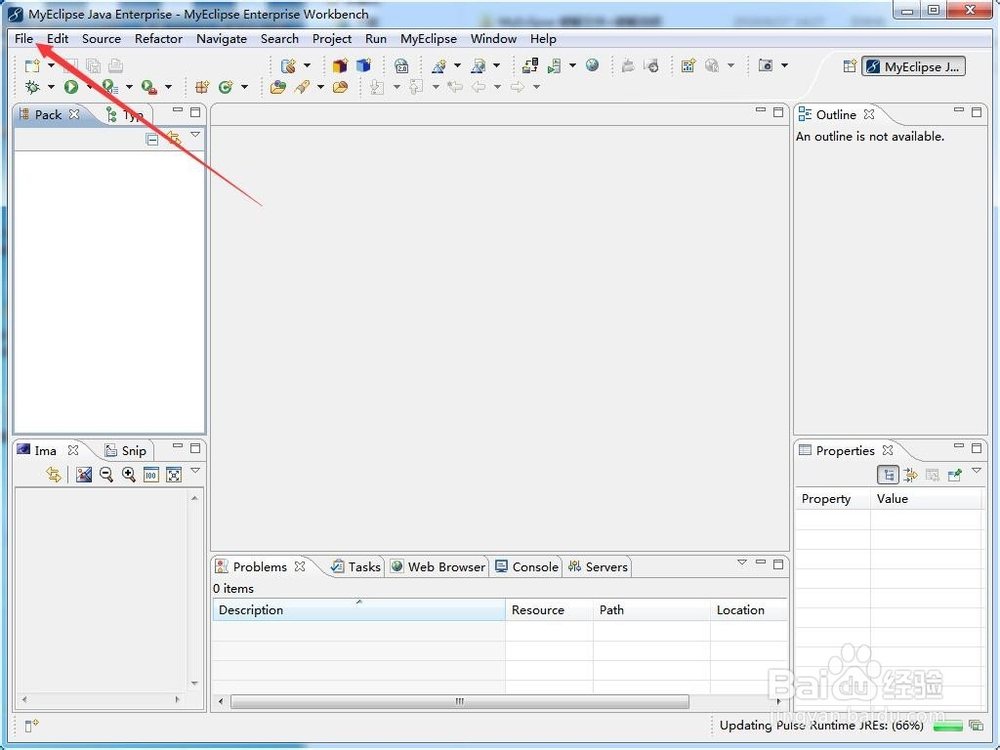Switch to the Console tab
1000x750 pixels.
pos(526,567)
